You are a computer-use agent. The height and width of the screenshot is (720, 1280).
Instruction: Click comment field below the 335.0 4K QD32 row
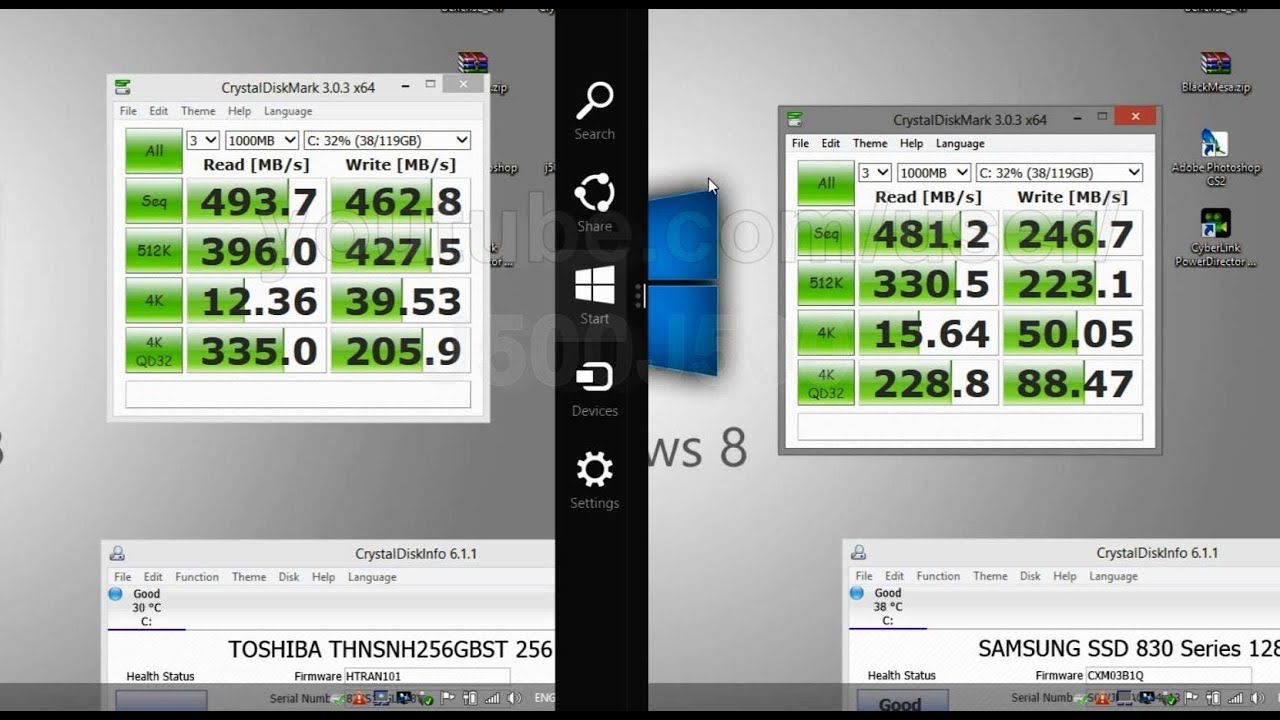pyautogui.click(x=298, y=394)
